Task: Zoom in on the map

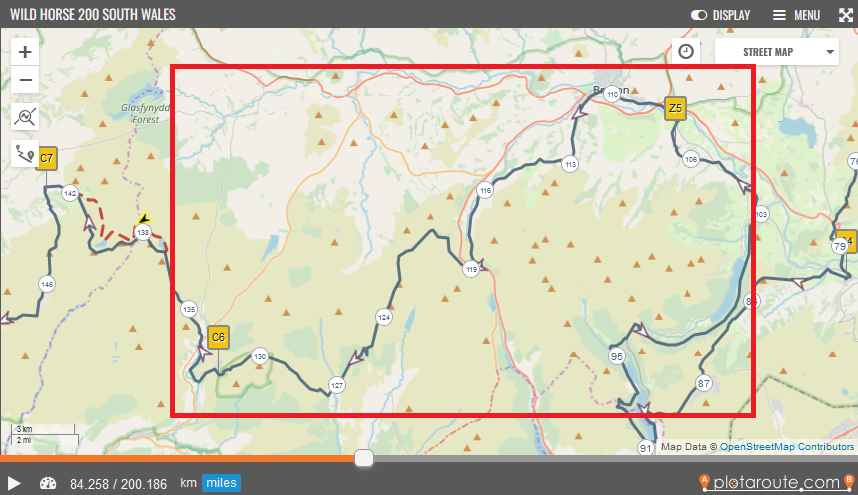Action: [25, 53]
